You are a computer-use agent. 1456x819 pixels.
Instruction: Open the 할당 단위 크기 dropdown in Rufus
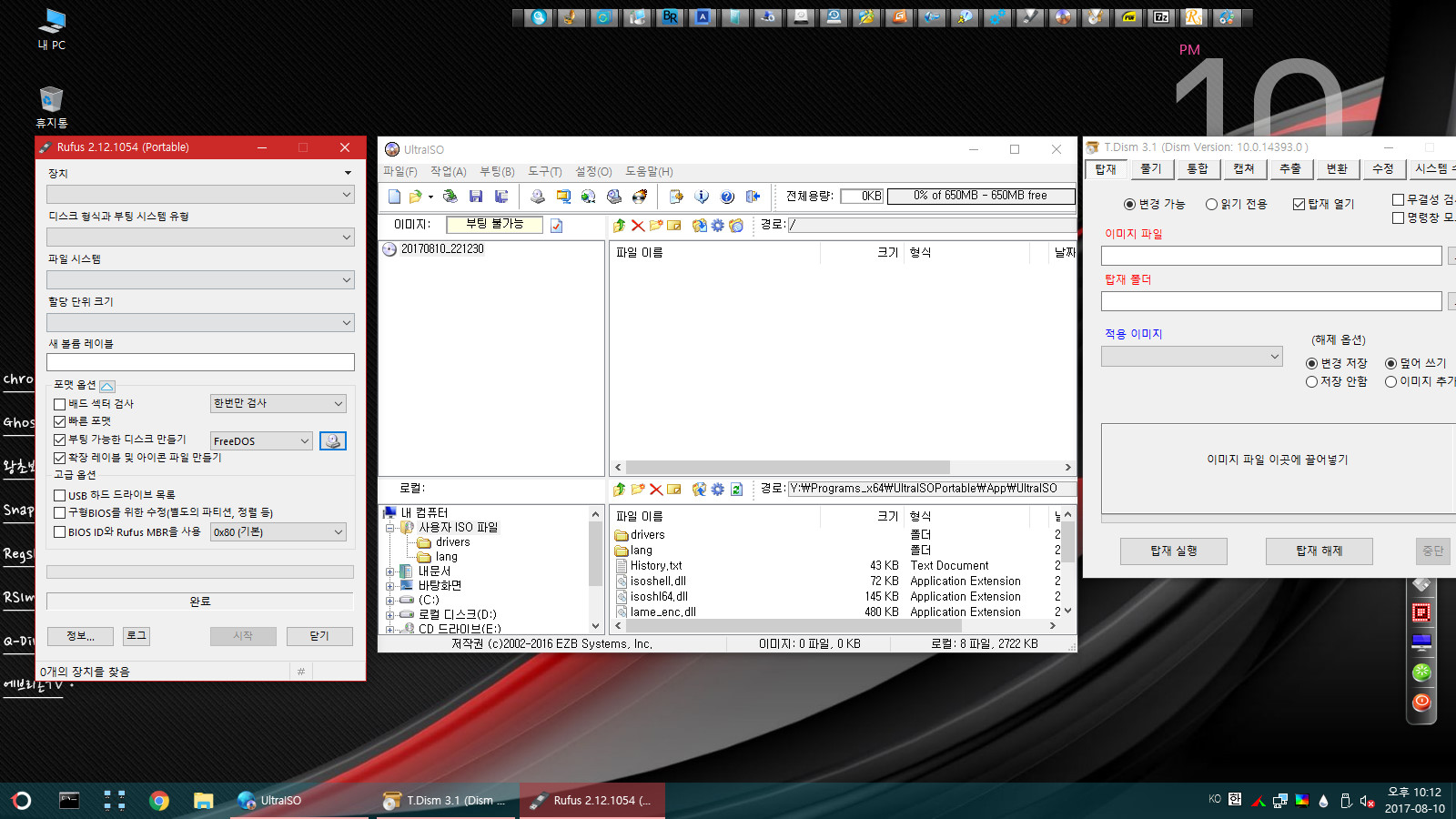[200, 322]
